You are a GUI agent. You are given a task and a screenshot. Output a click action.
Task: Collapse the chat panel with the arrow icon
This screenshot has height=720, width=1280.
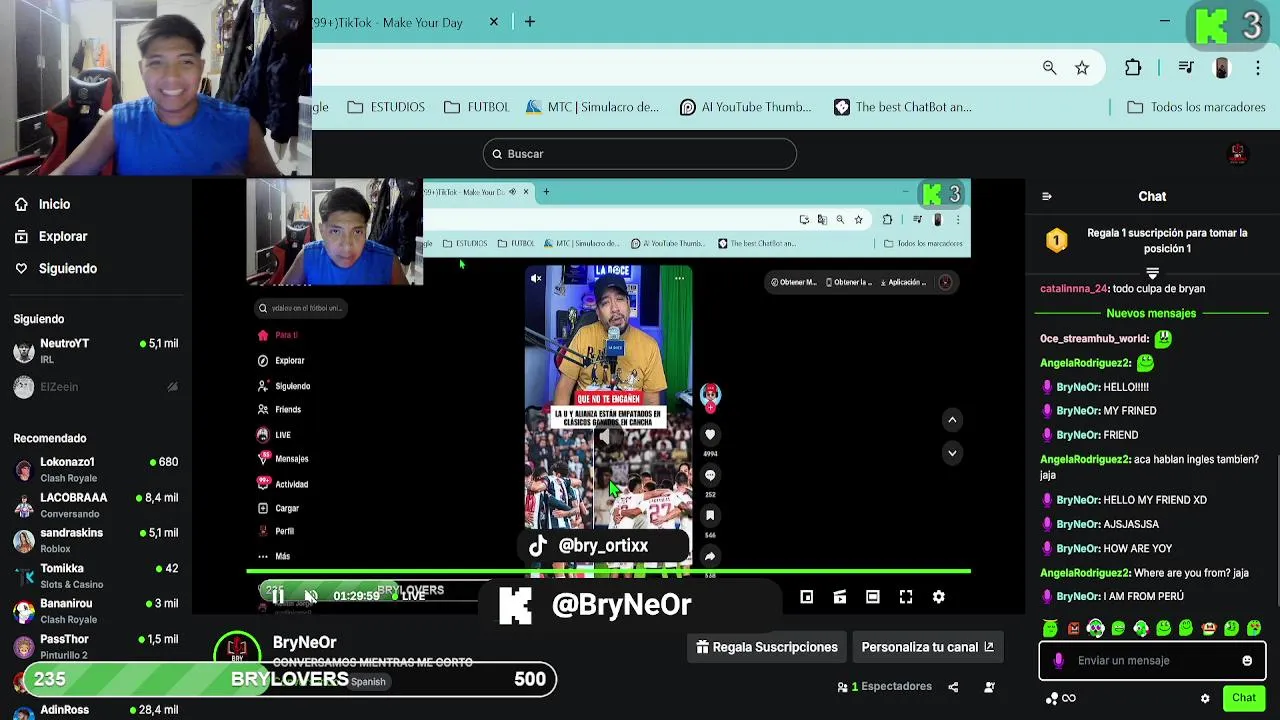(x=1047, y=197)
